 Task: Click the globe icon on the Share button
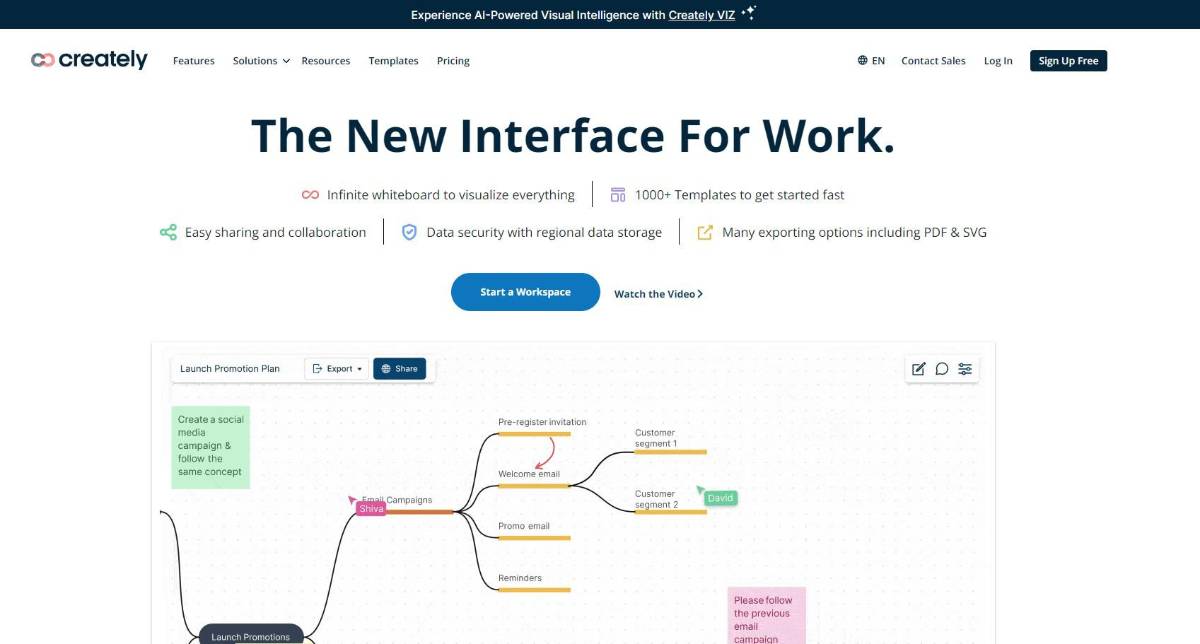[387, 368]
